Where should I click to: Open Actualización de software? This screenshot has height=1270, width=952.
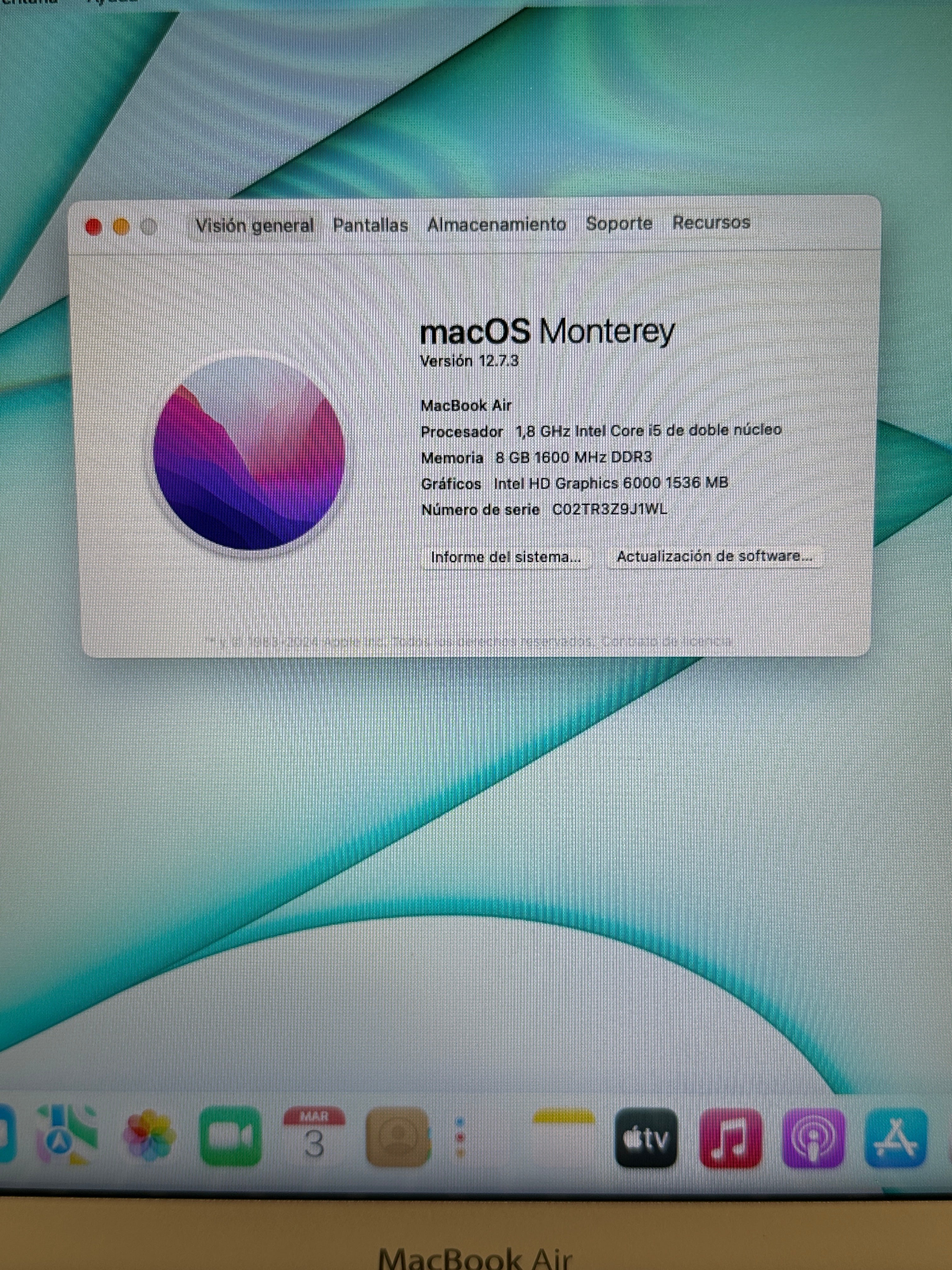714,556
